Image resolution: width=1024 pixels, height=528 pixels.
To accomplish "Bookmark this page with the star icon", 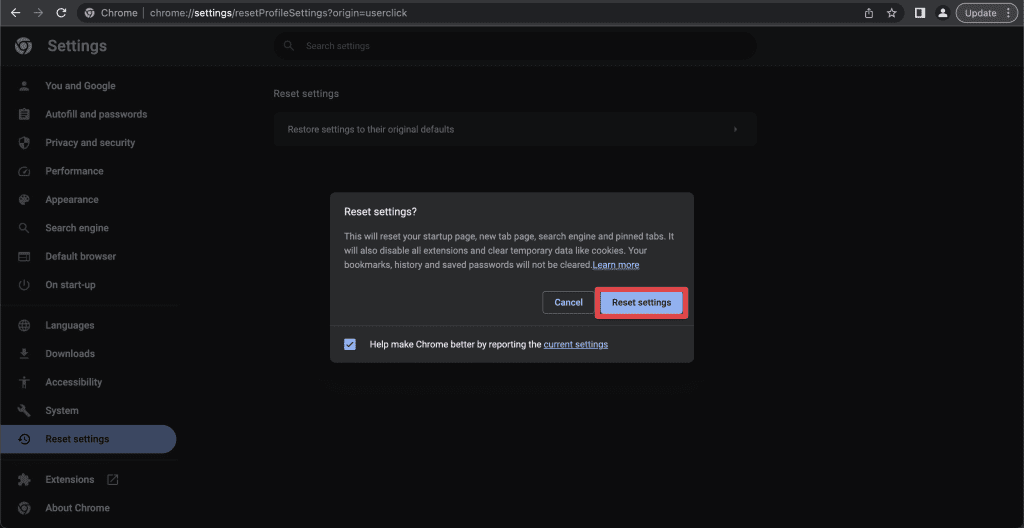I will pyautogui.click(x=891, y=13).
